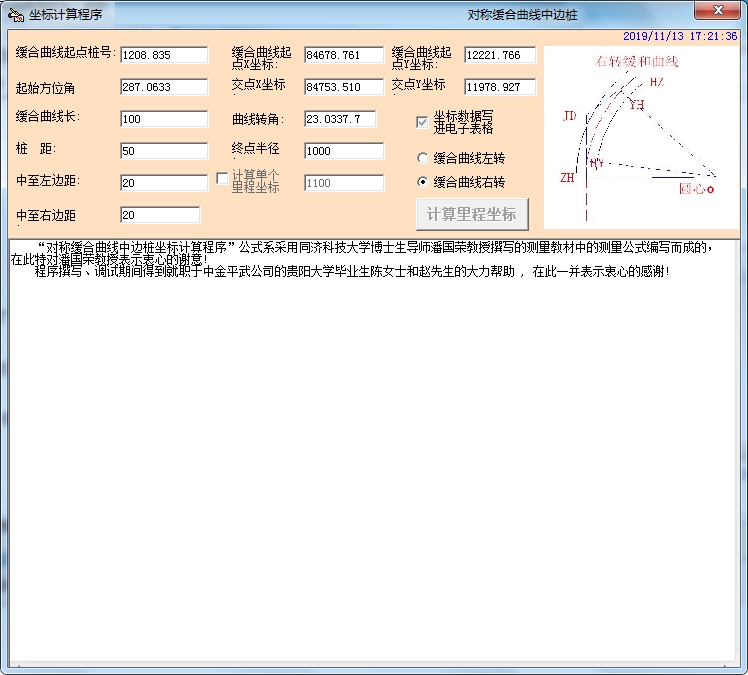748x675 pixels.
Task: Click the 缓合曲线长 input box
Action: coord(164,119)
